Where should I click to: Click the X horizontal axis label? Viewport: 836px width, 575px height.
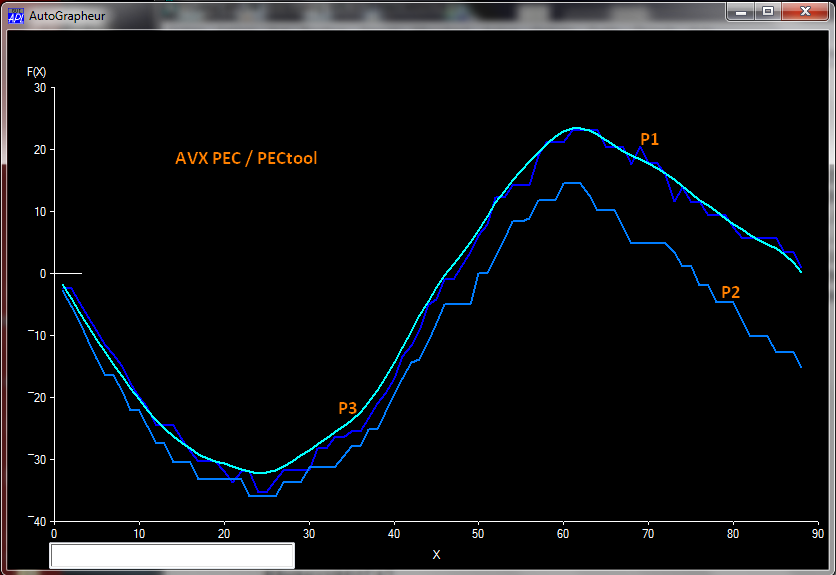point(436,554)
